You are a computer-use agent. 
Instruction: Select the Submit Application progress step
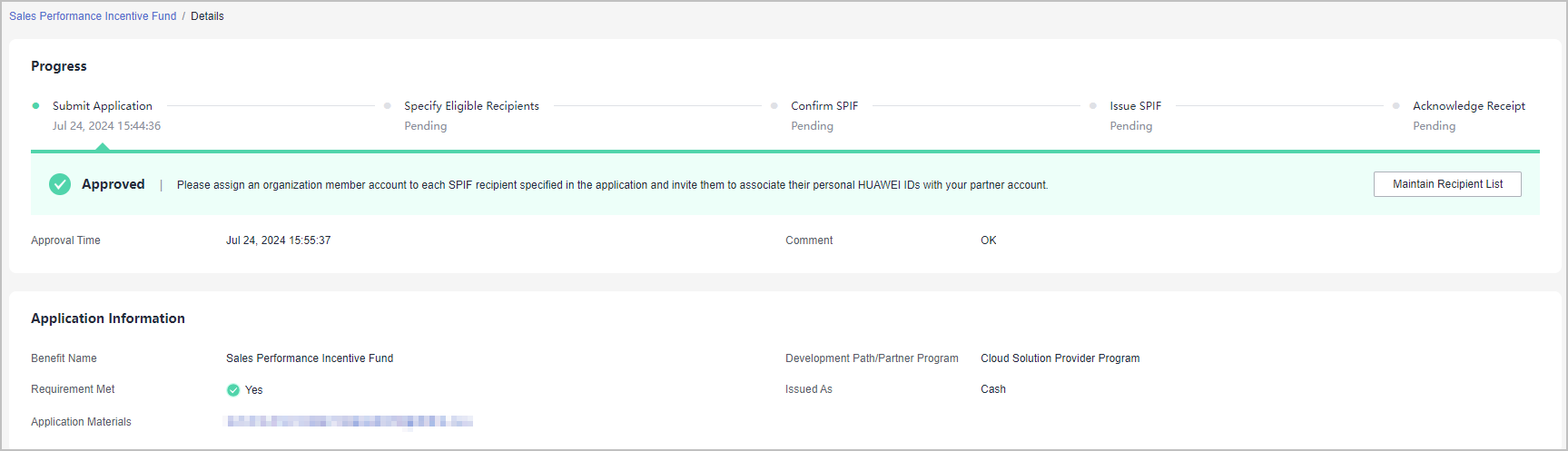[103, 106]
